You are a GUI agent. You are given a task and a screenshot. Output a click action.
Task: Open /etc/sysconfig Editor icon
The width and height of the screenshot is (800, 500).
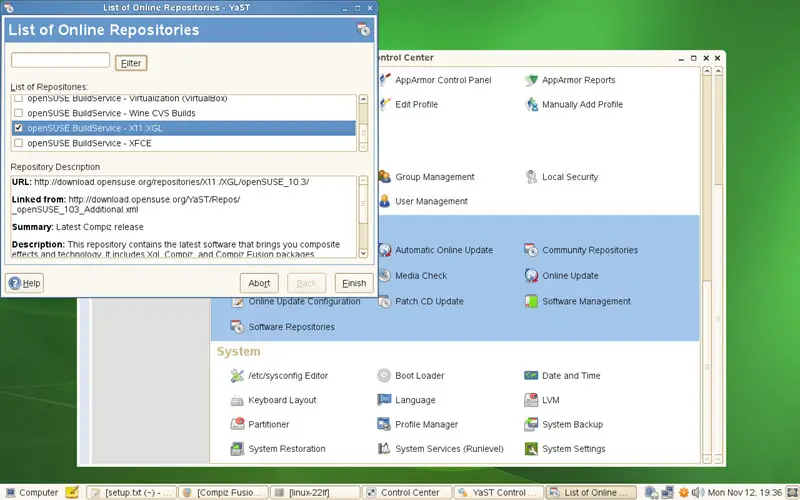point(237,376)
